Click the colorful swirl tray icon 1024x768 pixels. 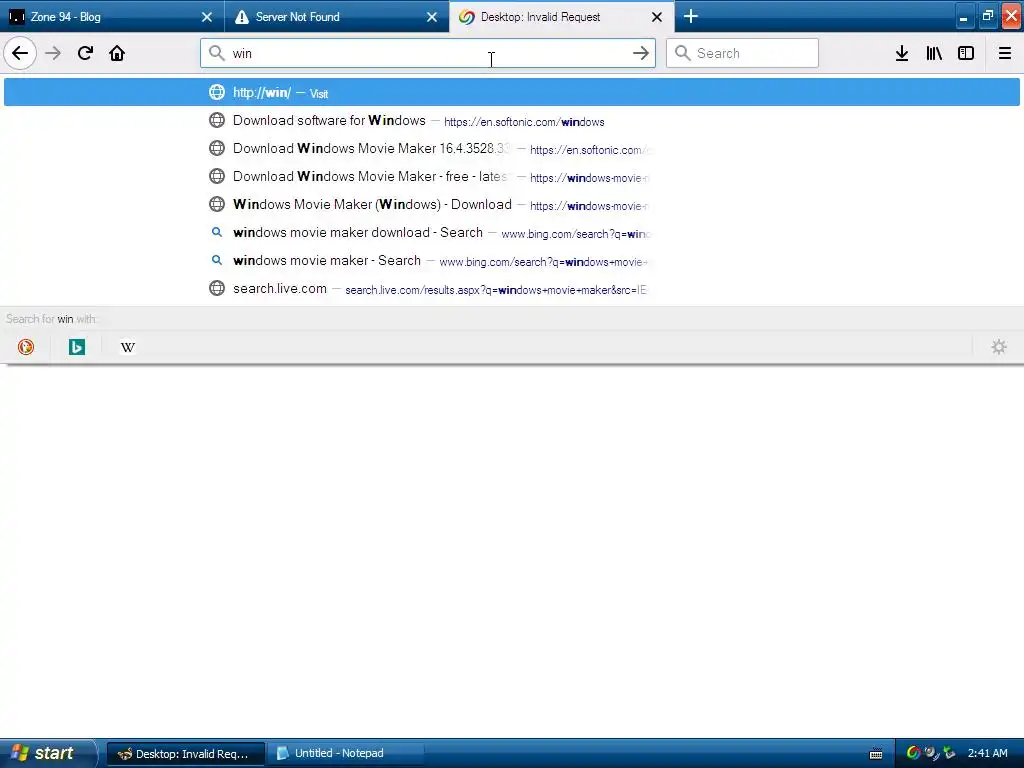click(x=914, y=754)
